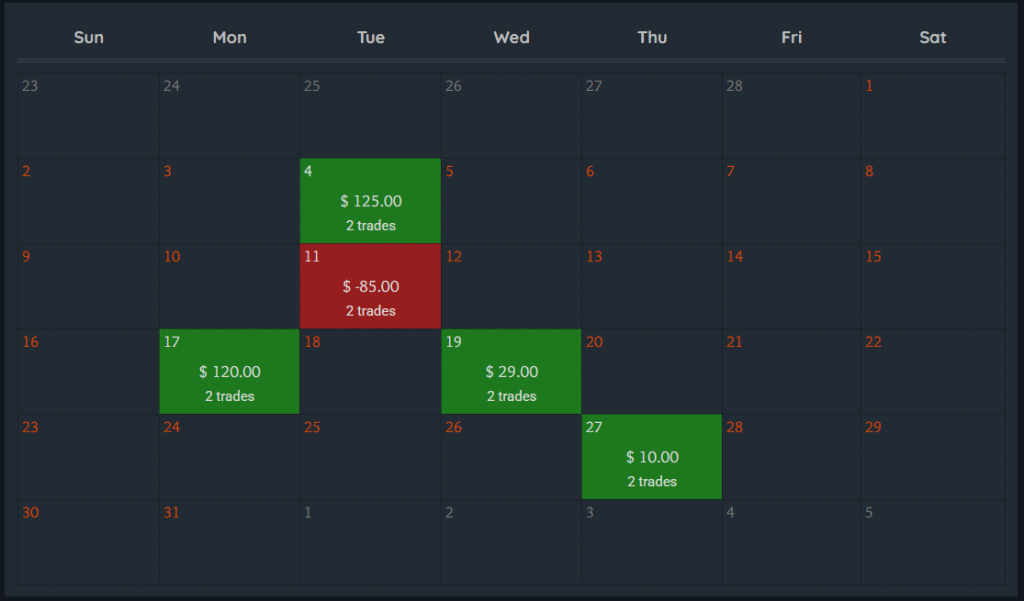The image size is (1024, 601).
Task: Click the $29.00 day on the 19th
Action: pos(511,372)
